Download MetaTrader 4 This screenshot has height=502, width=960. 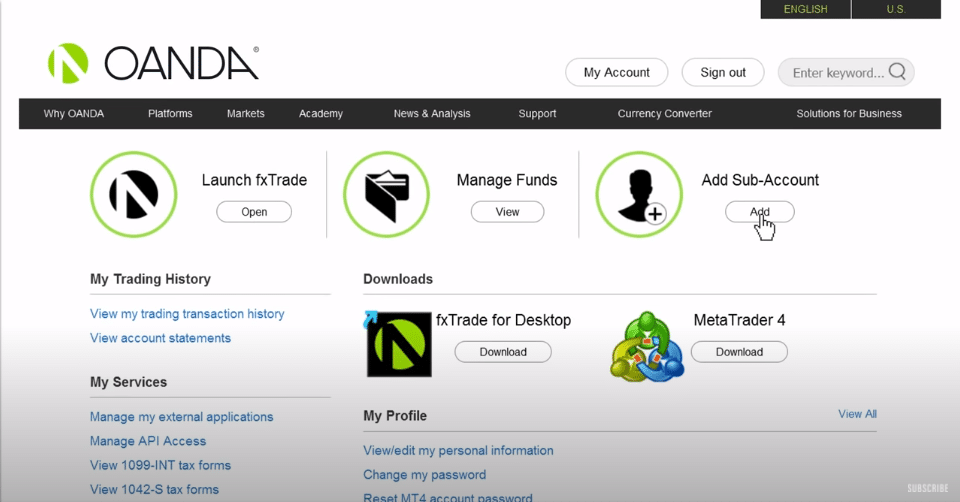739,352
